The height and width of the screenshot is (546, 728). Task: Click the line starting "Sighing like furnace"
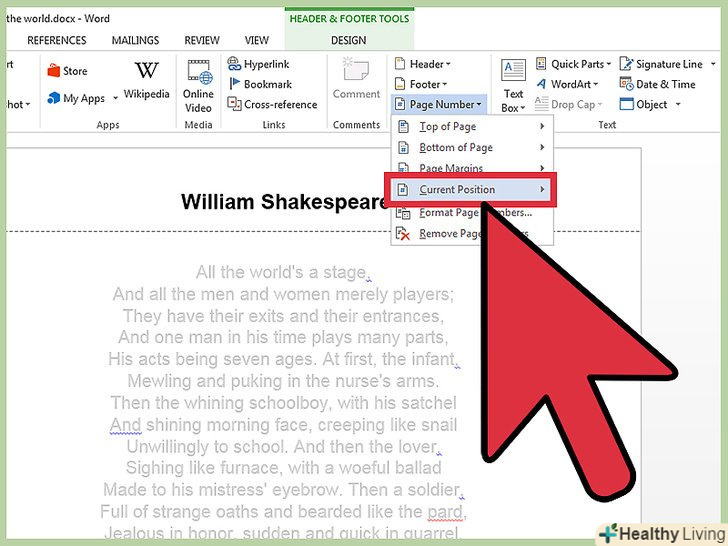pyautogui.click(x=283, y=468)
